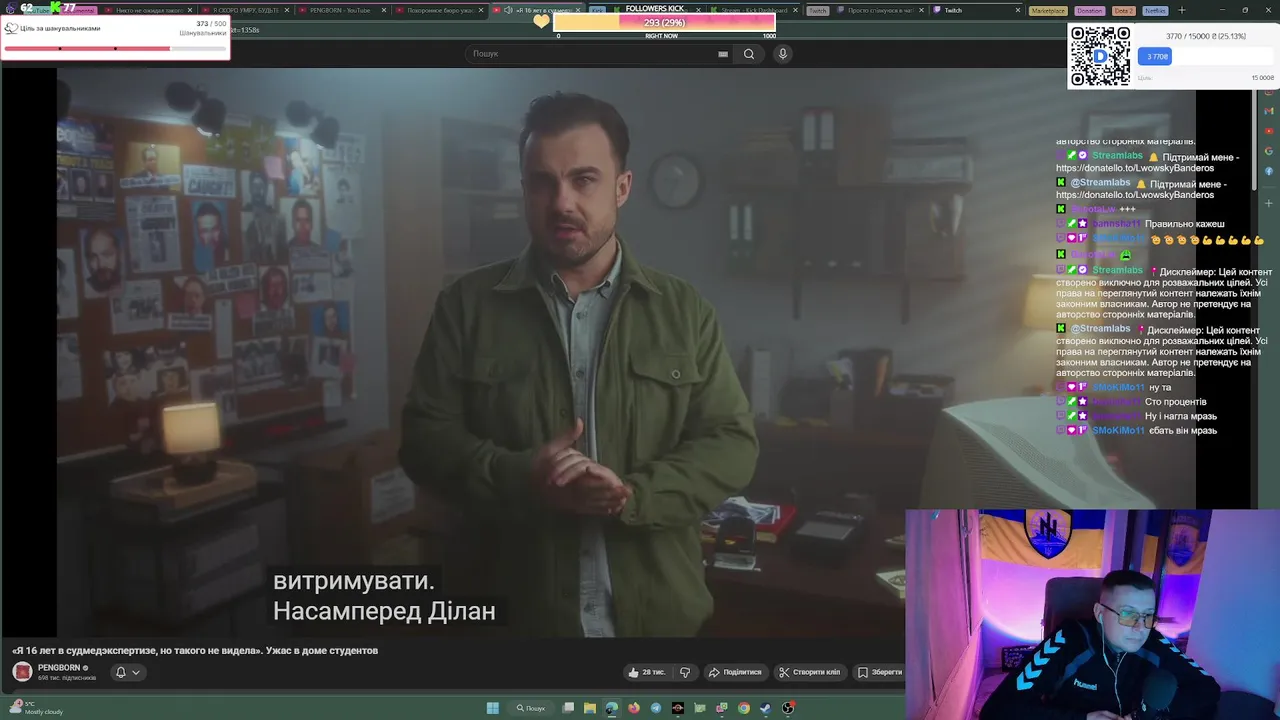This screenshot has height=720, width=1280.
Task: Open Task View on taskbar
Action: click(568, 708)
